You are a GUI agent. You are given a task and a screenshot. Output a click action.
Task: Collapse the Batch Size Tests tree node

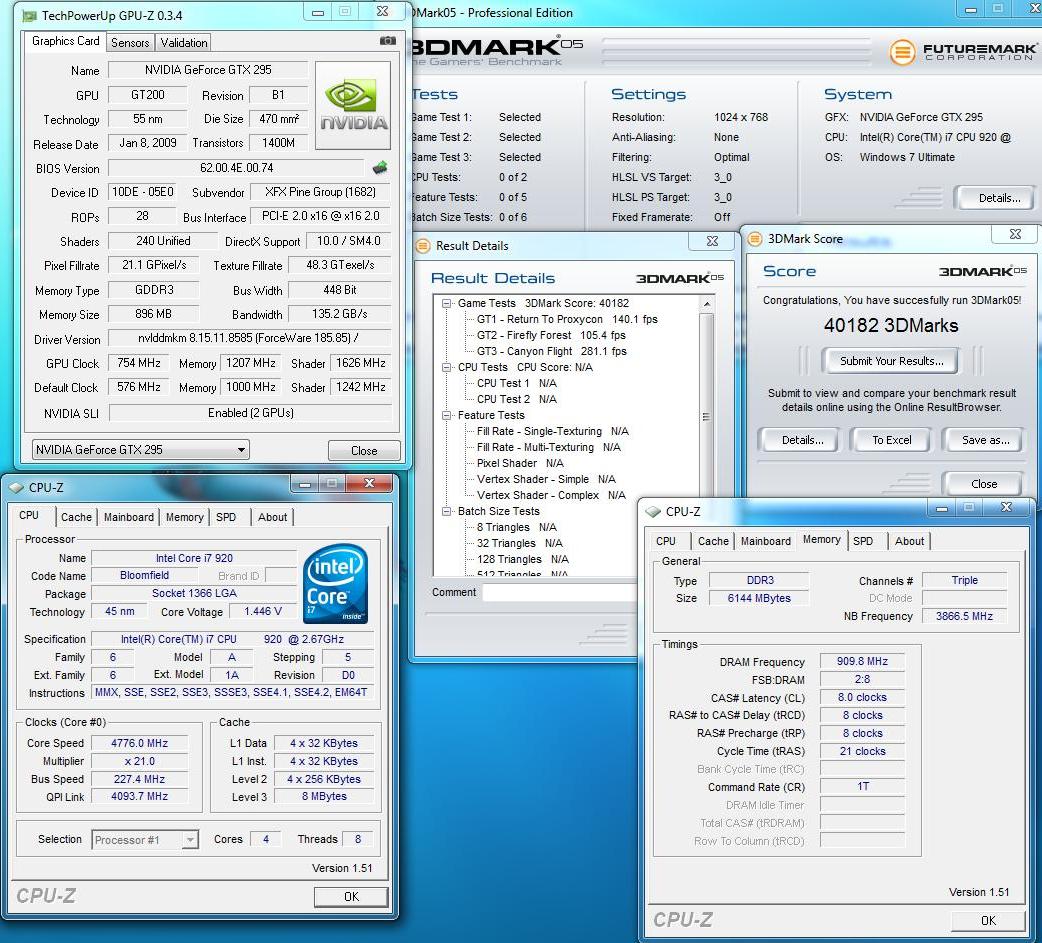click(x=447, y=511)
